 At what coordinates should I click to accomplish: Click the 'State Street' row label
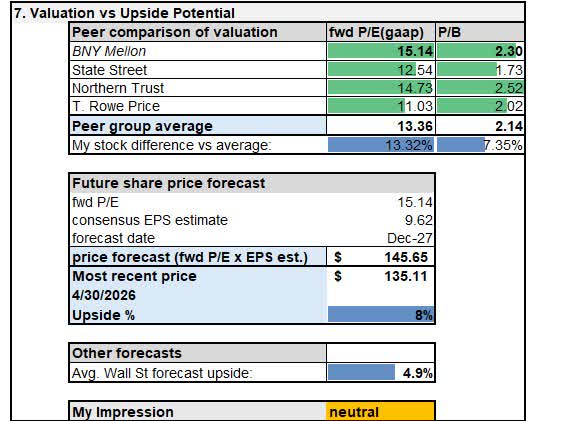point(109,70)
